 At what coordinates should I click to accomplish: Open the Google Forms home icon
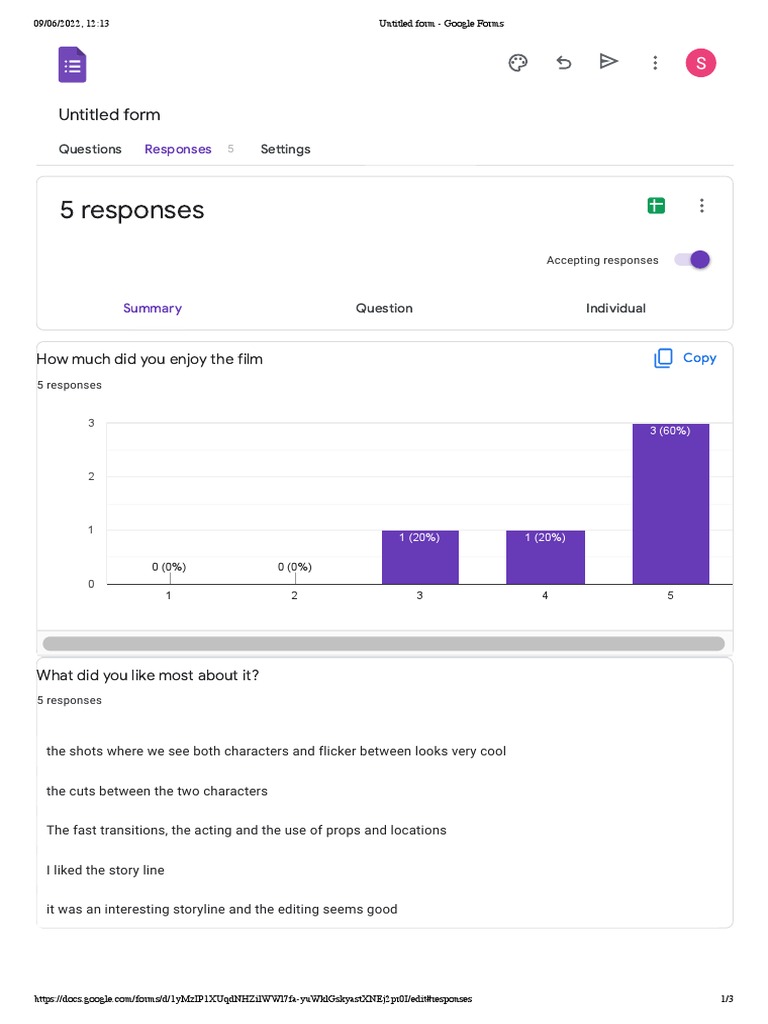coord(72,64)
